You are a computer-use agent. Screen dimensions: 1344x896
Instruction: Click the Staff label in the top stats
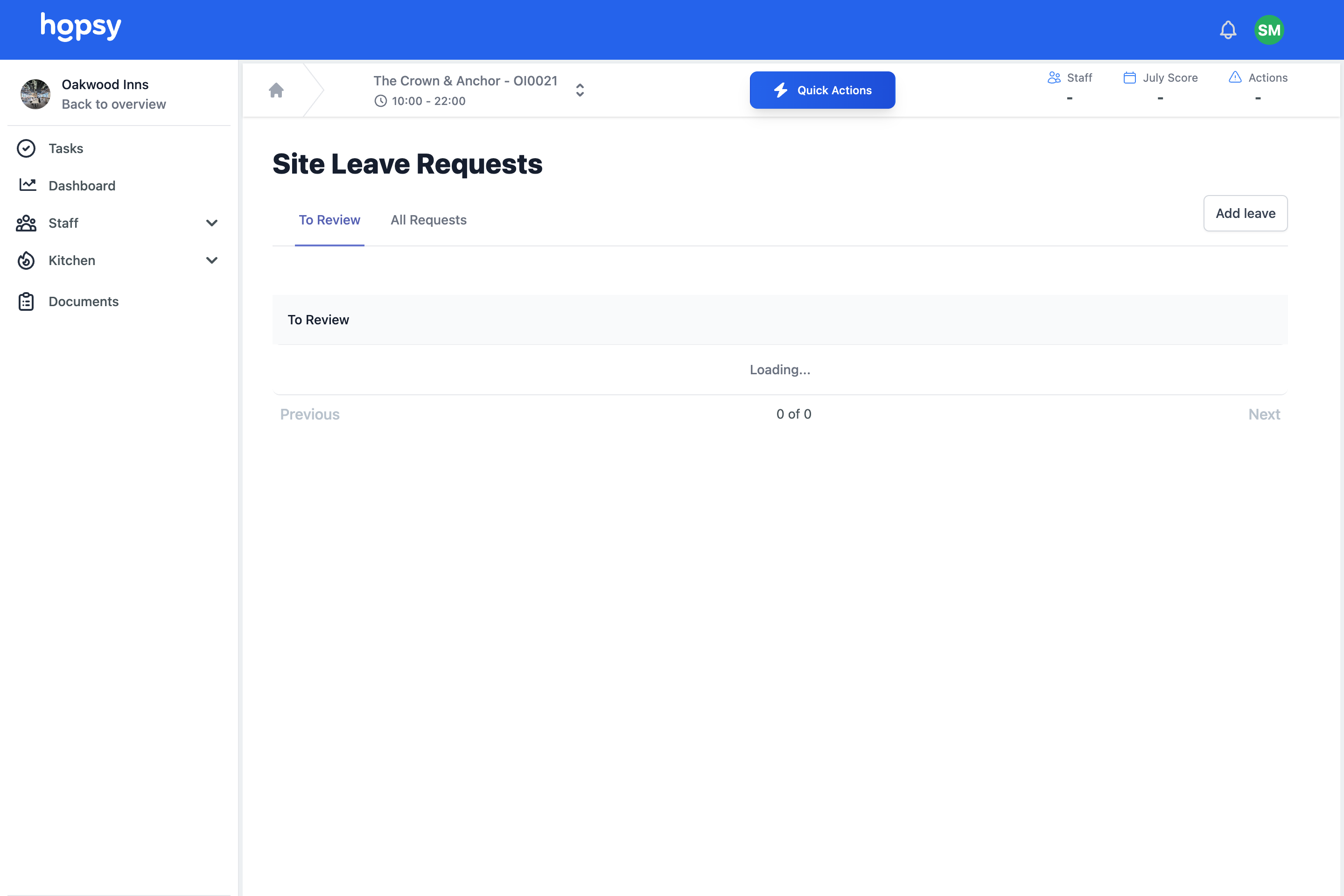pyautogui.click(x=1079, y=78)
